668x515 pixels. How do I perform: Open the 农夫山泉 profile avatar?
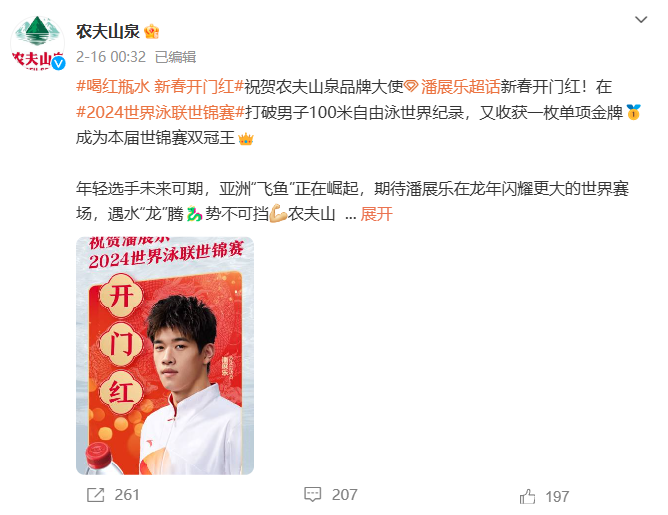coord(37,43)
